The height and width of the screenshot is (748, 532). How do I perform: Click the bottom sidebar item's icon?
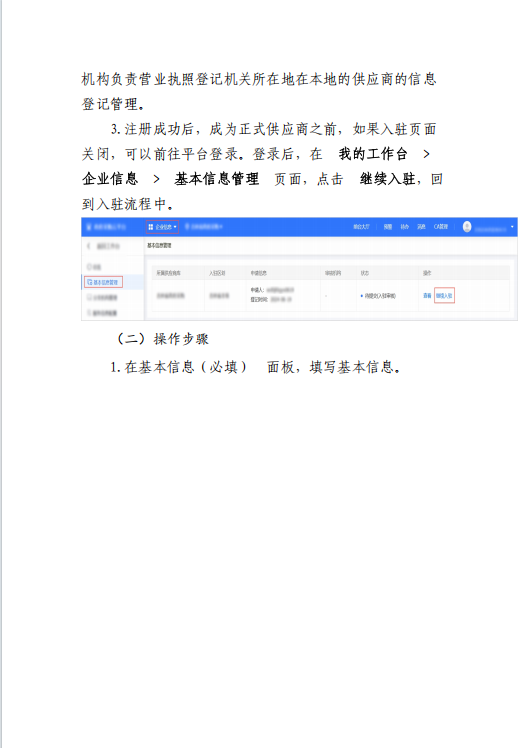(x=89, y=313)
